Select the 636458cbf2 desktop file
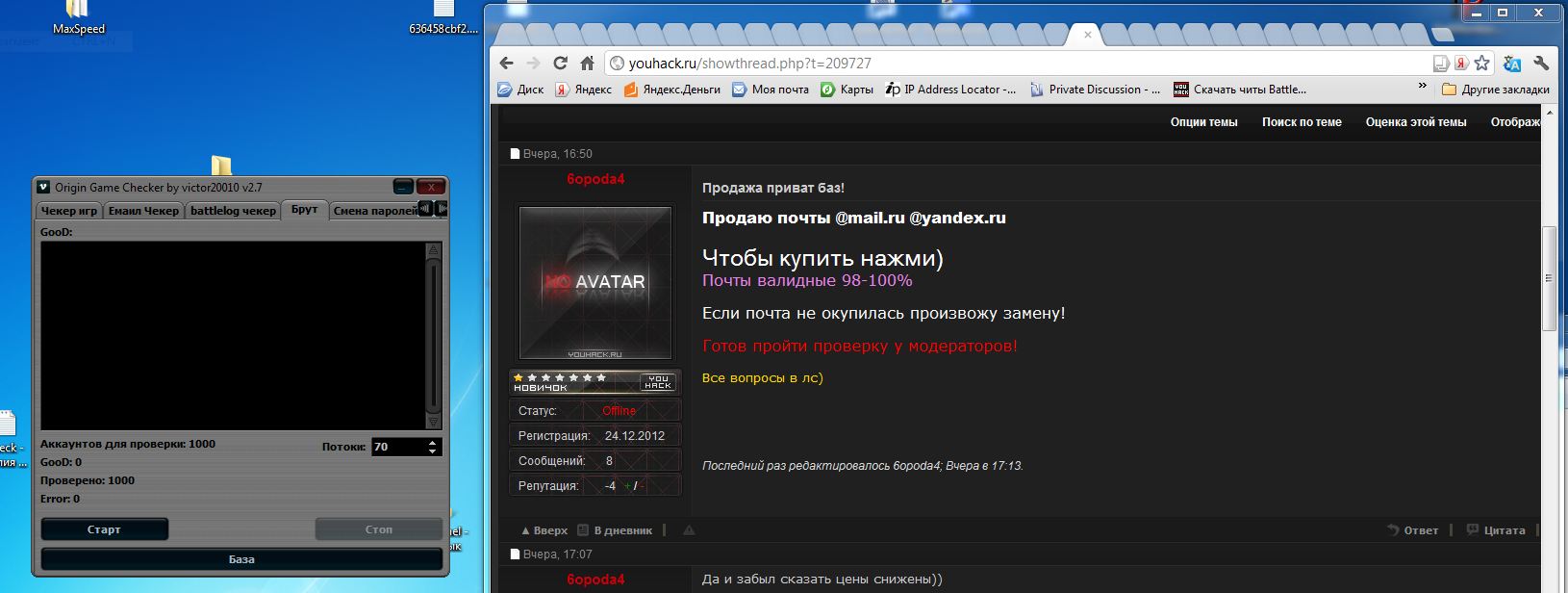This screenshot has width=1568, height=593. (443, 18)
